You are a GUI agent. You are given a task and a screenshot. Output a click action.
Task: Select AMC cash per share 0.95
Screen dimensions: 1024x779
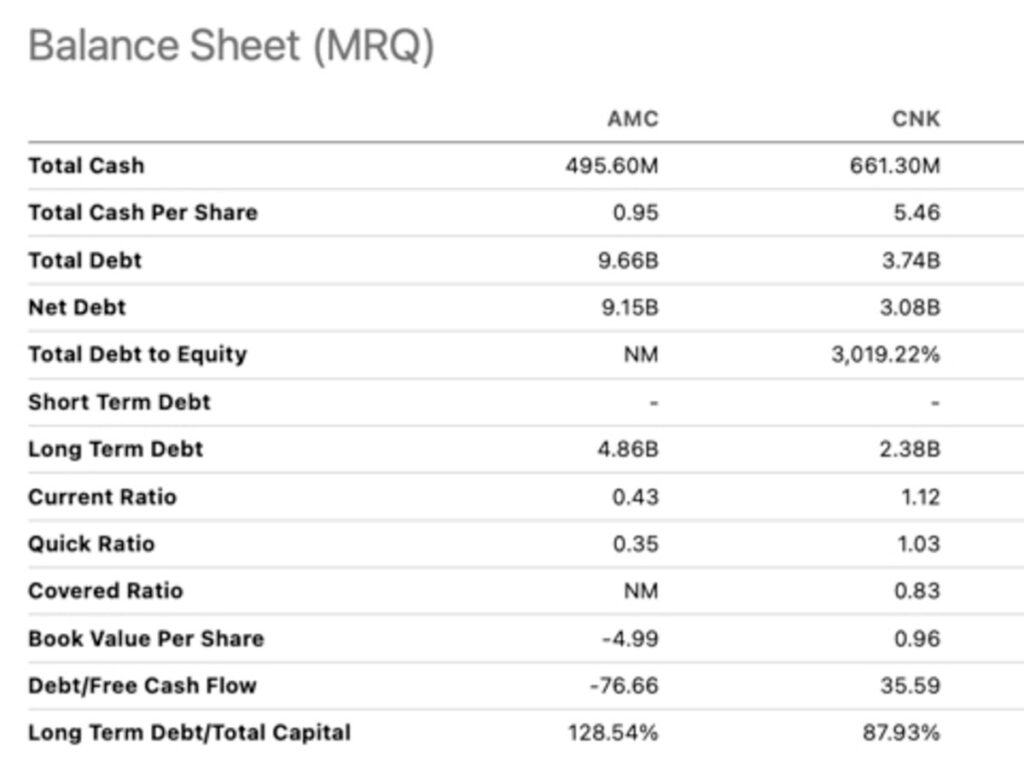[x=635, y=213]
